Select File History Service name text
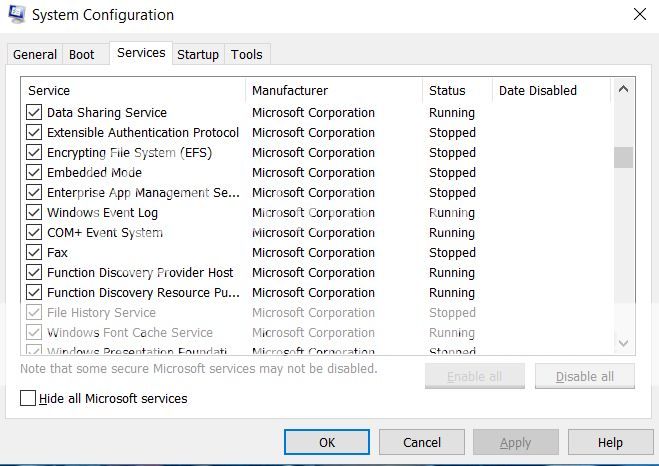659x466 pixels. [x=101, y=313]
